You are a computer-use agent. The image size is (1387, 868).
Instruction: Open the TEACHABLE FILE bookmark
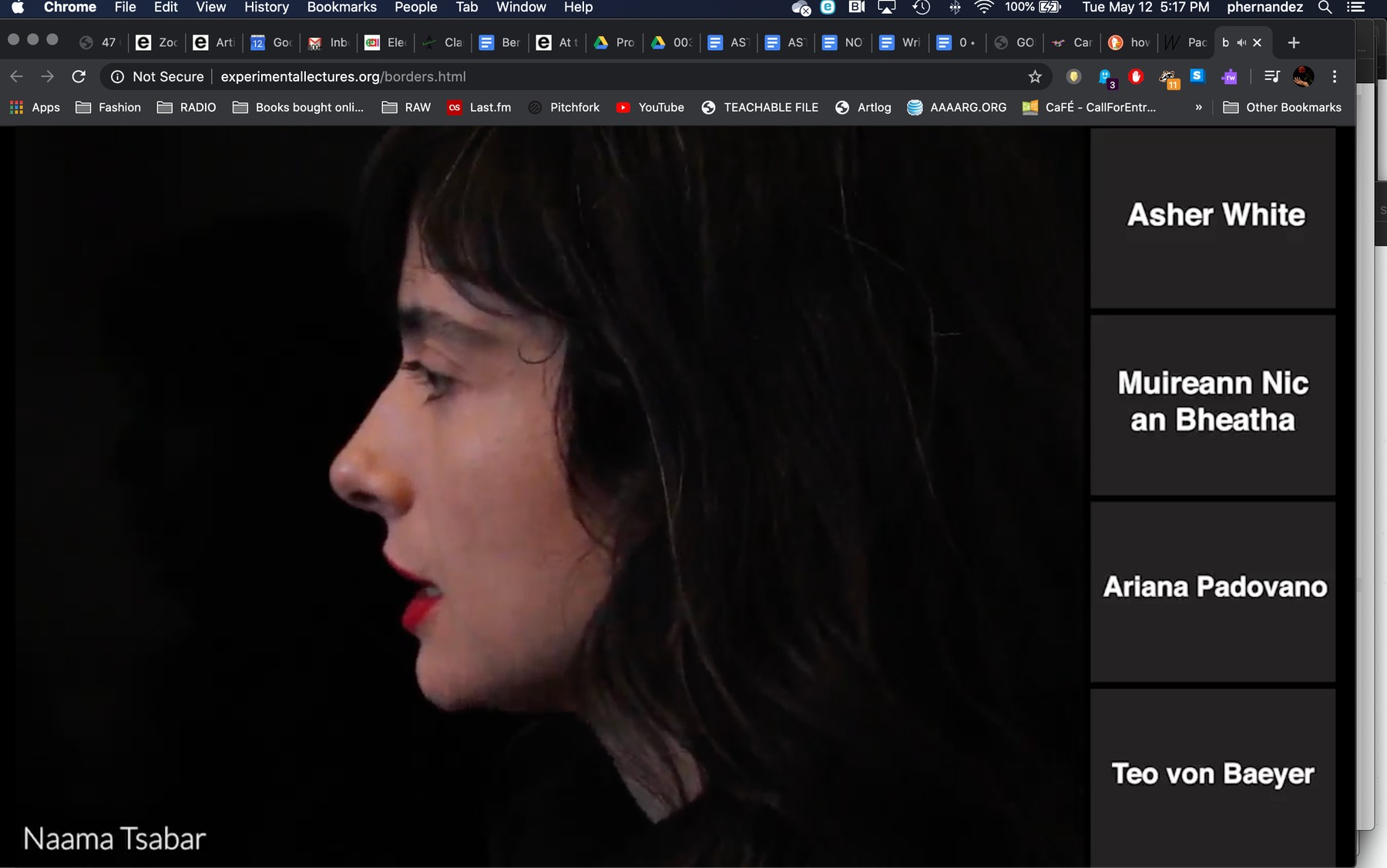760,107
